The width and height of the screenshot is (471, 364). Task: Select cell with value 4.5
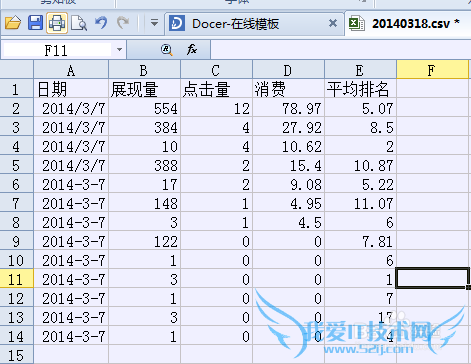[288, 222]
